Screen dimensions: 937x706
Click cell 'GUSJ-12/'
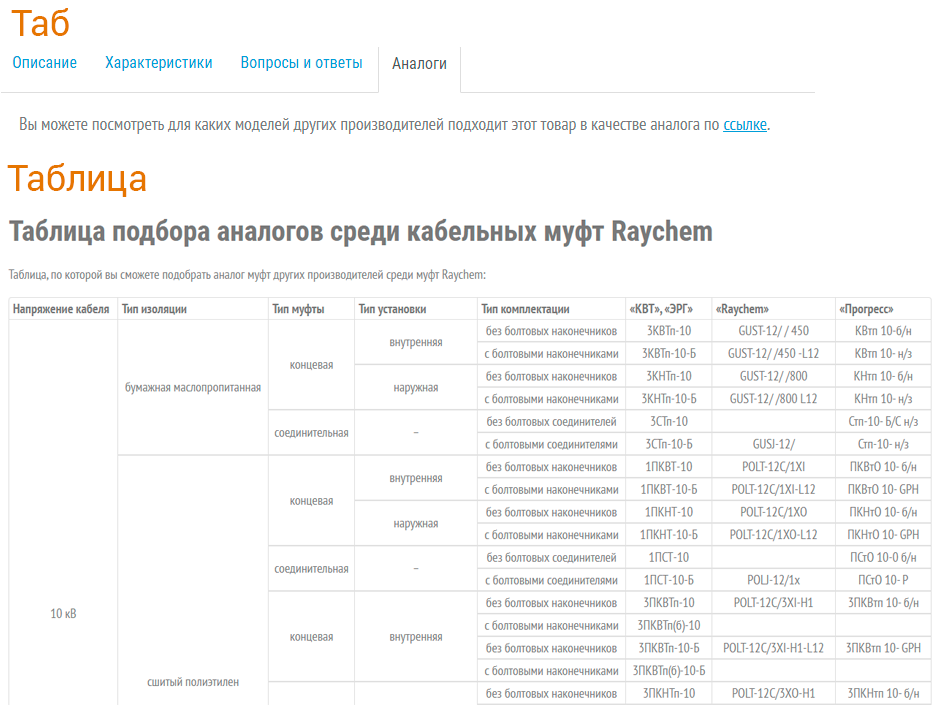click(x=773, y=444)
